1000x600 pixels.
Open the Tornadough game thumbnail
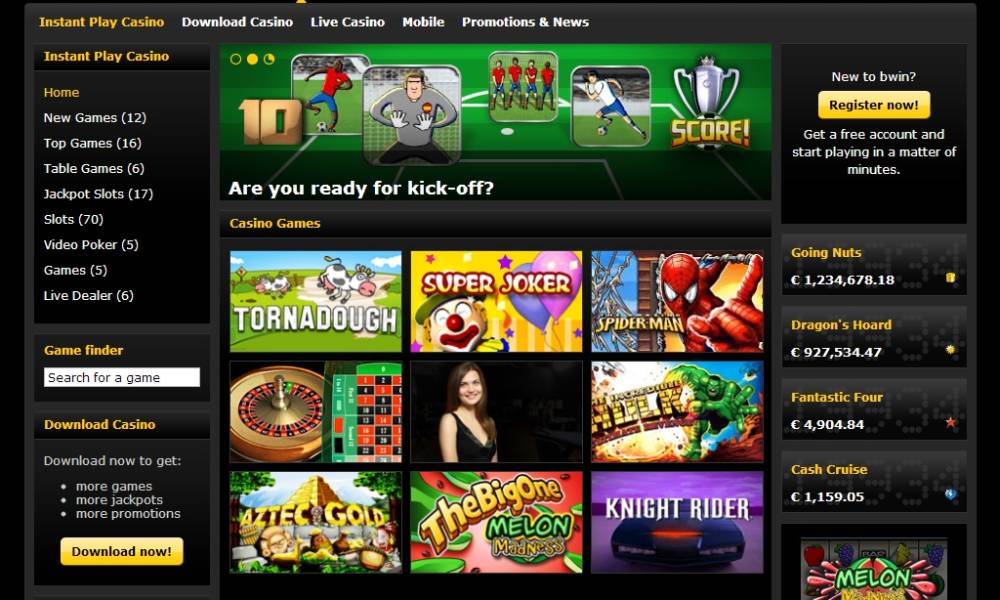[316, 301]
